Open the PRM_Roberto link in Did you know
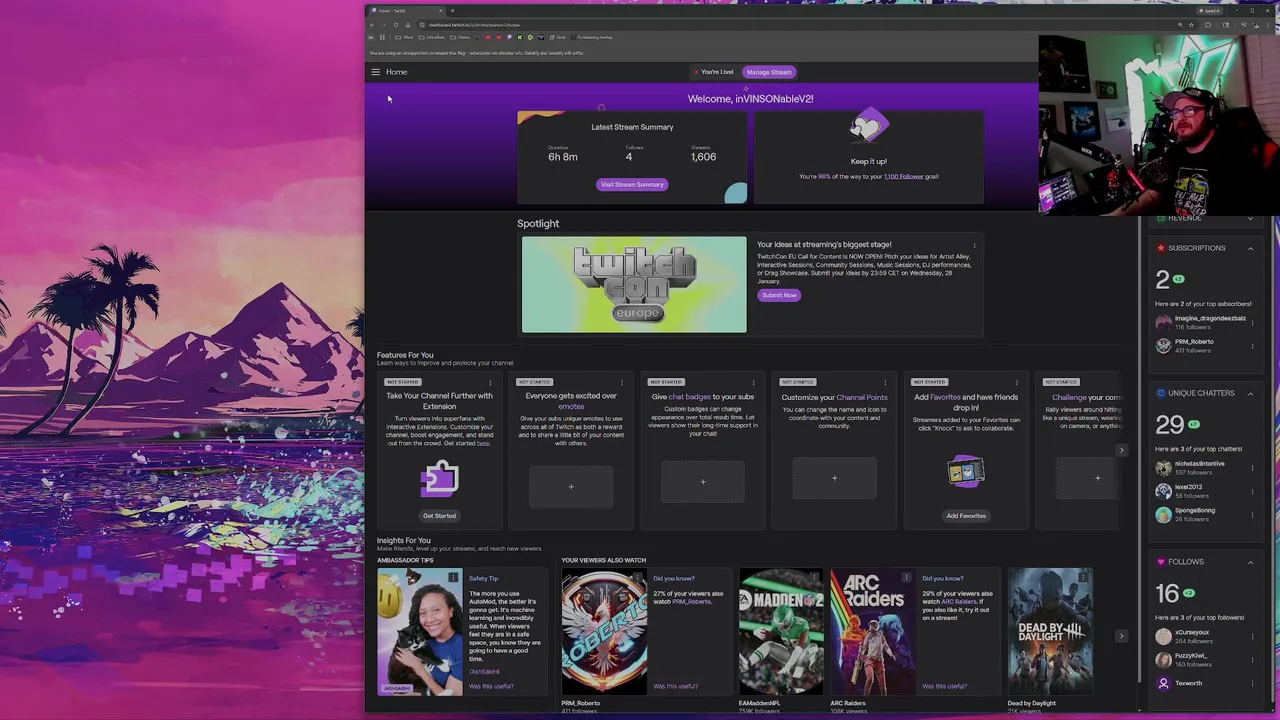This screenshot has width=1280, height=720. click(x=692, y=602)
